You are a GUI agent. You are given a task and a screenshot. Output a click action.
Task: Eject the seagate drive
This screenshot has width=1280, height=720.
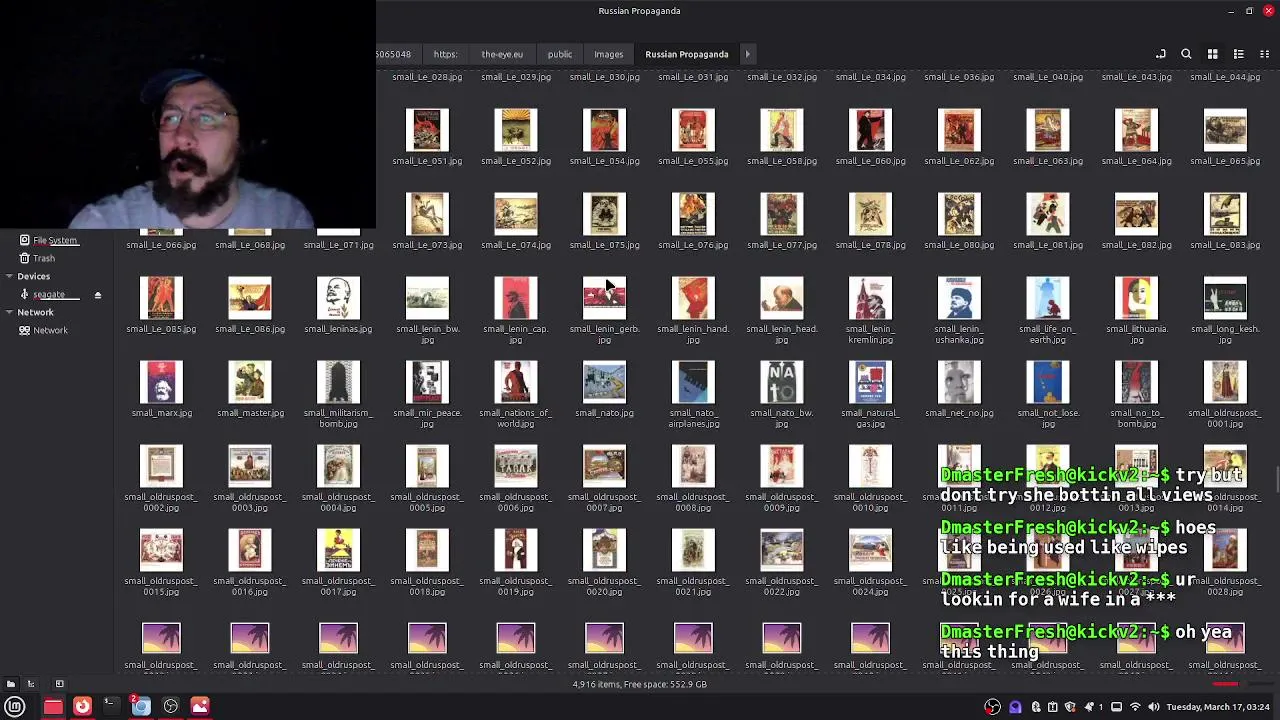pyautogui.click(x=98, y=295)
